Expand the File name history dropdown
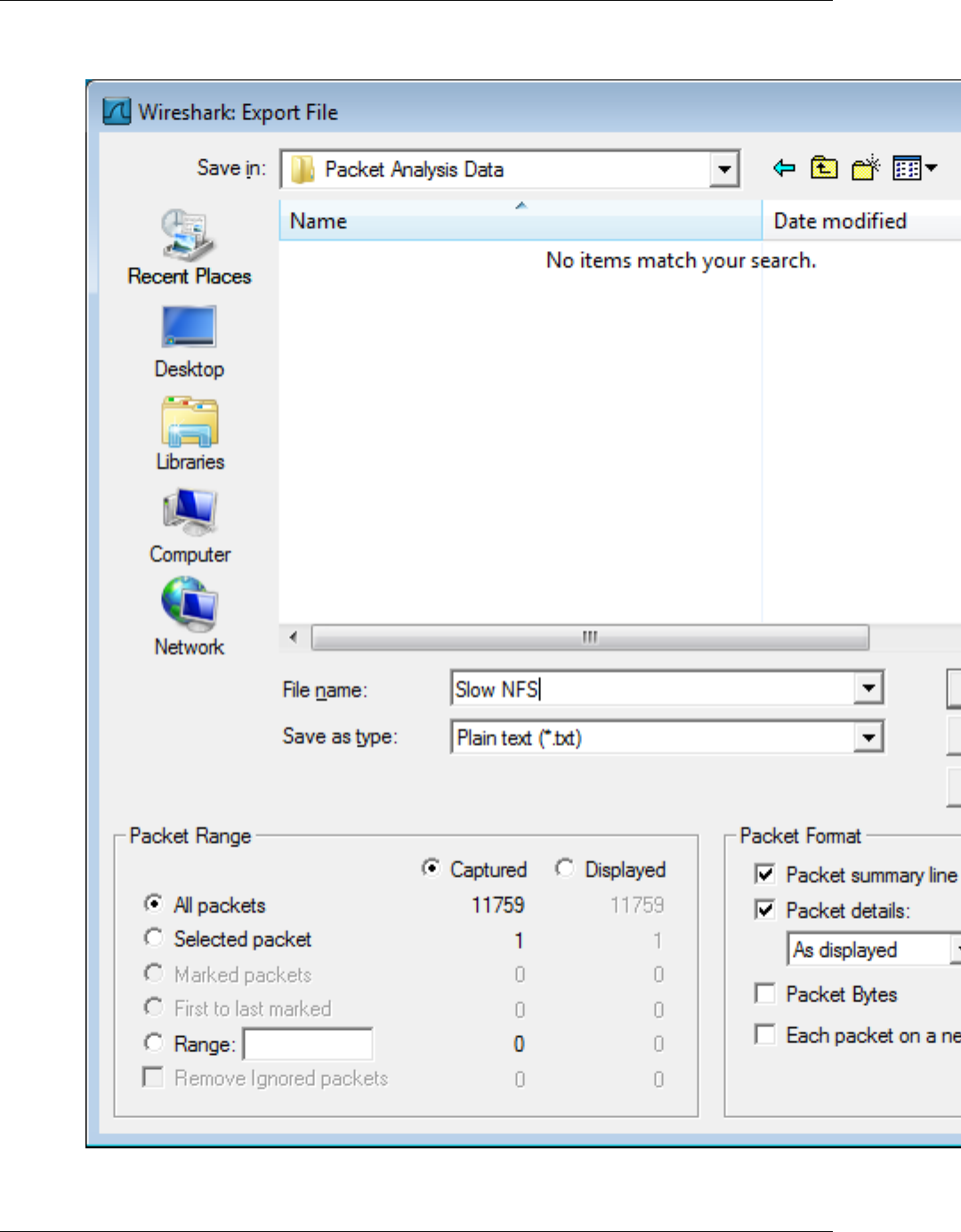Image resolution: width=961 pixels, height=1232 pixels. (x=868, y=687)
